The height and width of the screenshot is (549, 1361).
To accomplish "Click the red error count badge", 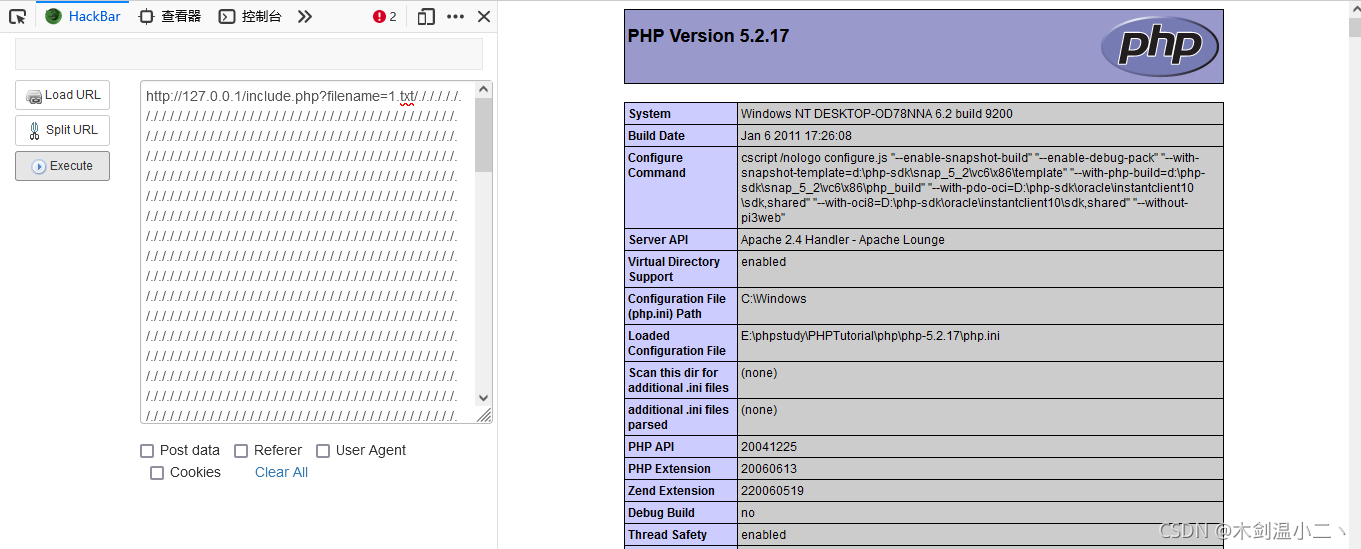I will (x=385, y=16).
